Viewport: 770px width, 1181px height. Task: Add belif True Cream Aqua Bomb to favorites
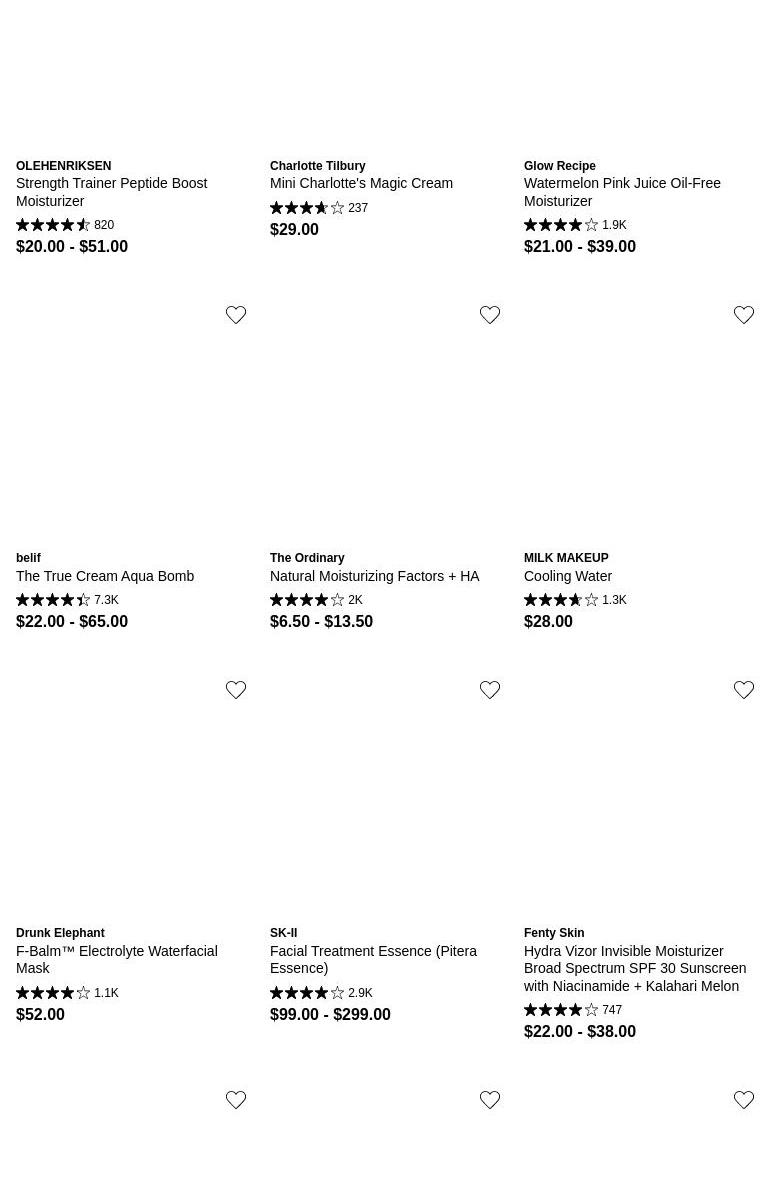pos(236,315)
